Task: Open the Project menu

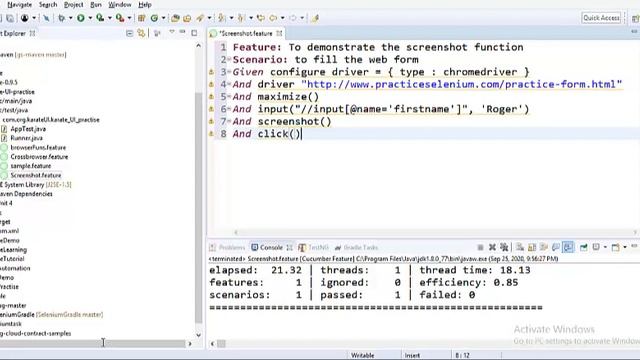Action: click(73, 5)
